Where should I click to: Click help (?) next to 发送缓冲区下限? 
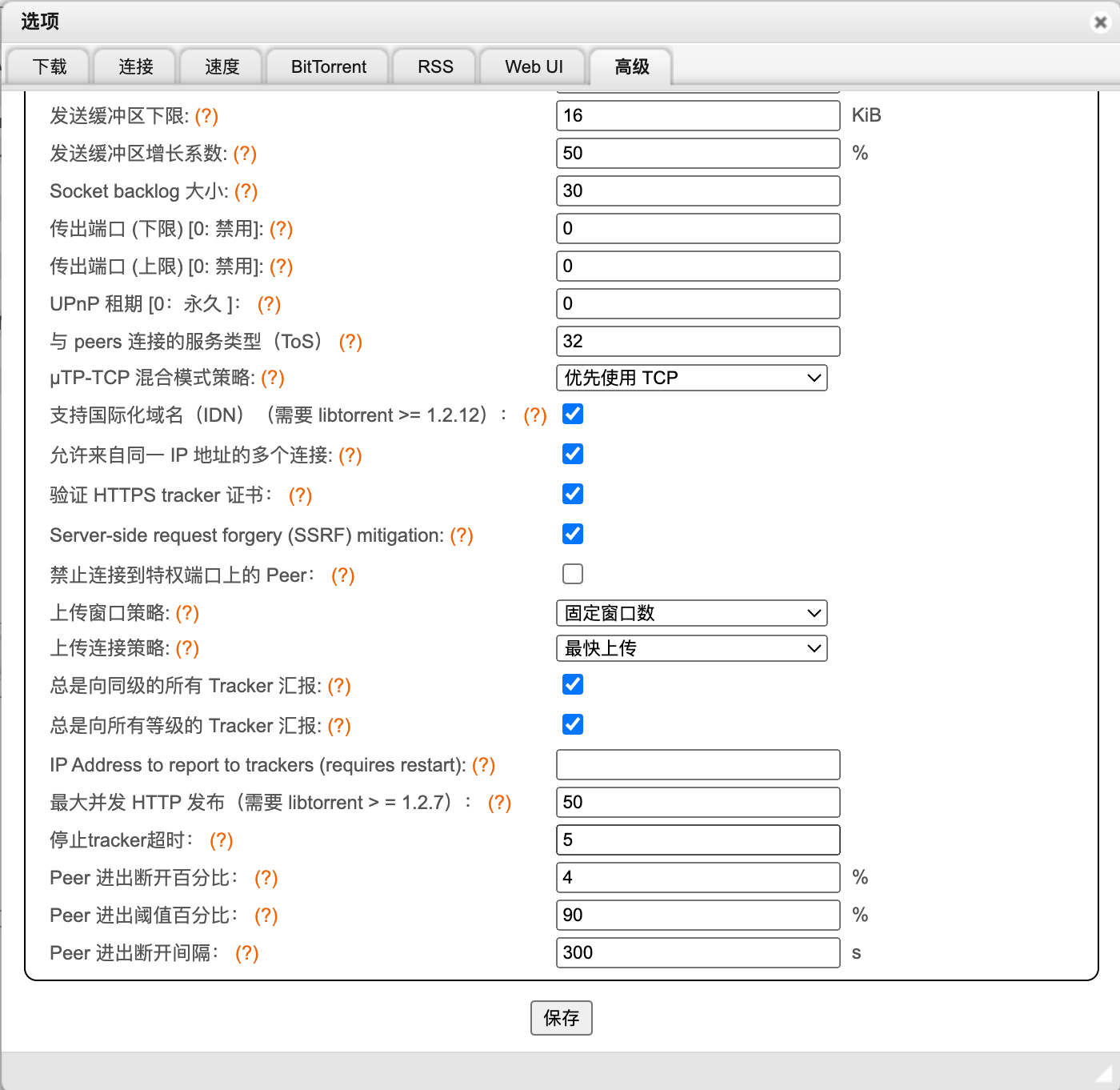tap(206, 116)
